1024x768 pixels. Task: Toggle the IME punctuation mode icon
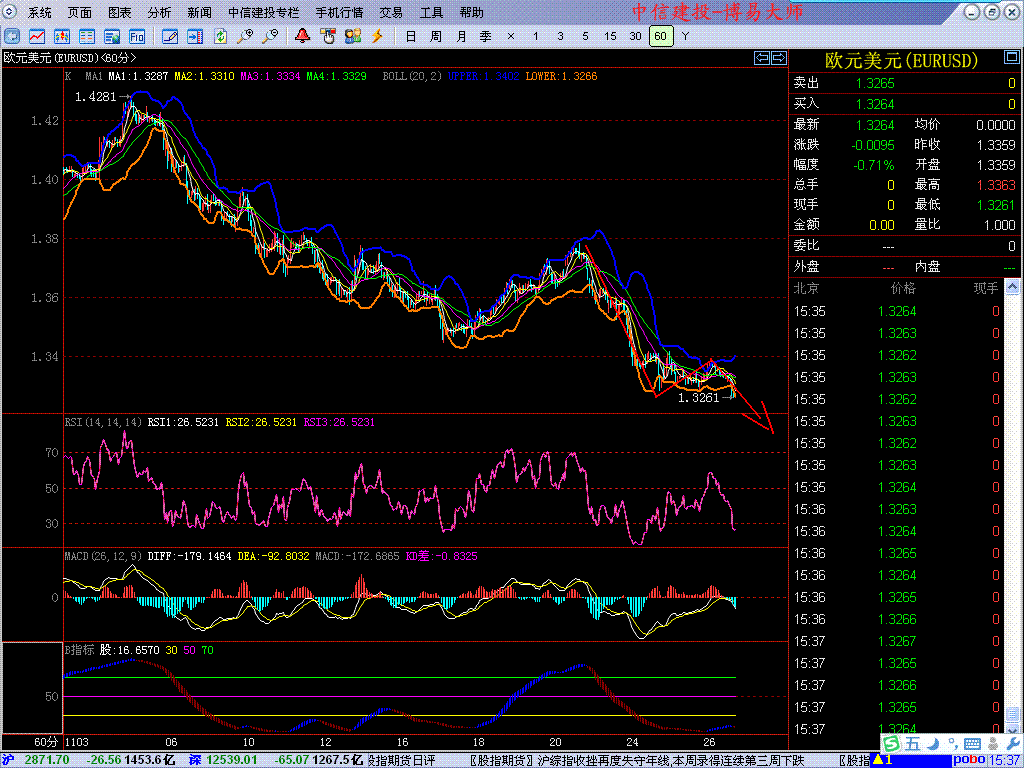(x=952, y=744)
